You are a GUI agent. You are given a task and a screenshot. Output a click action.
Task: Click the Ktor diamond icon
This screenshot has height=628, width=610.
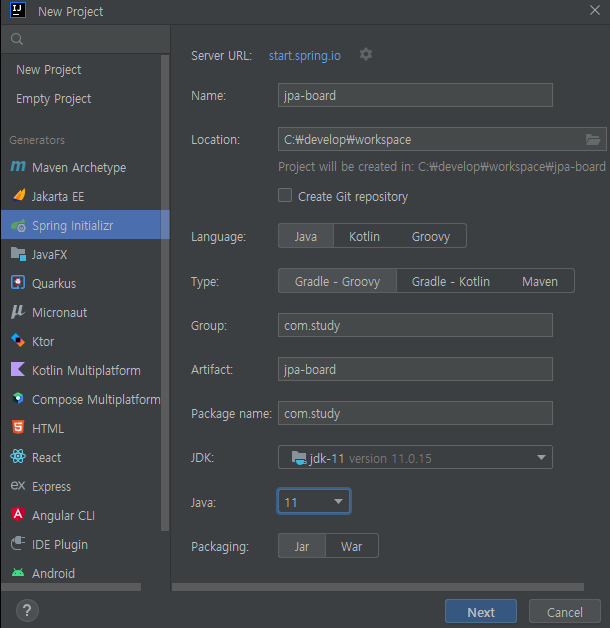coord(18,340)
